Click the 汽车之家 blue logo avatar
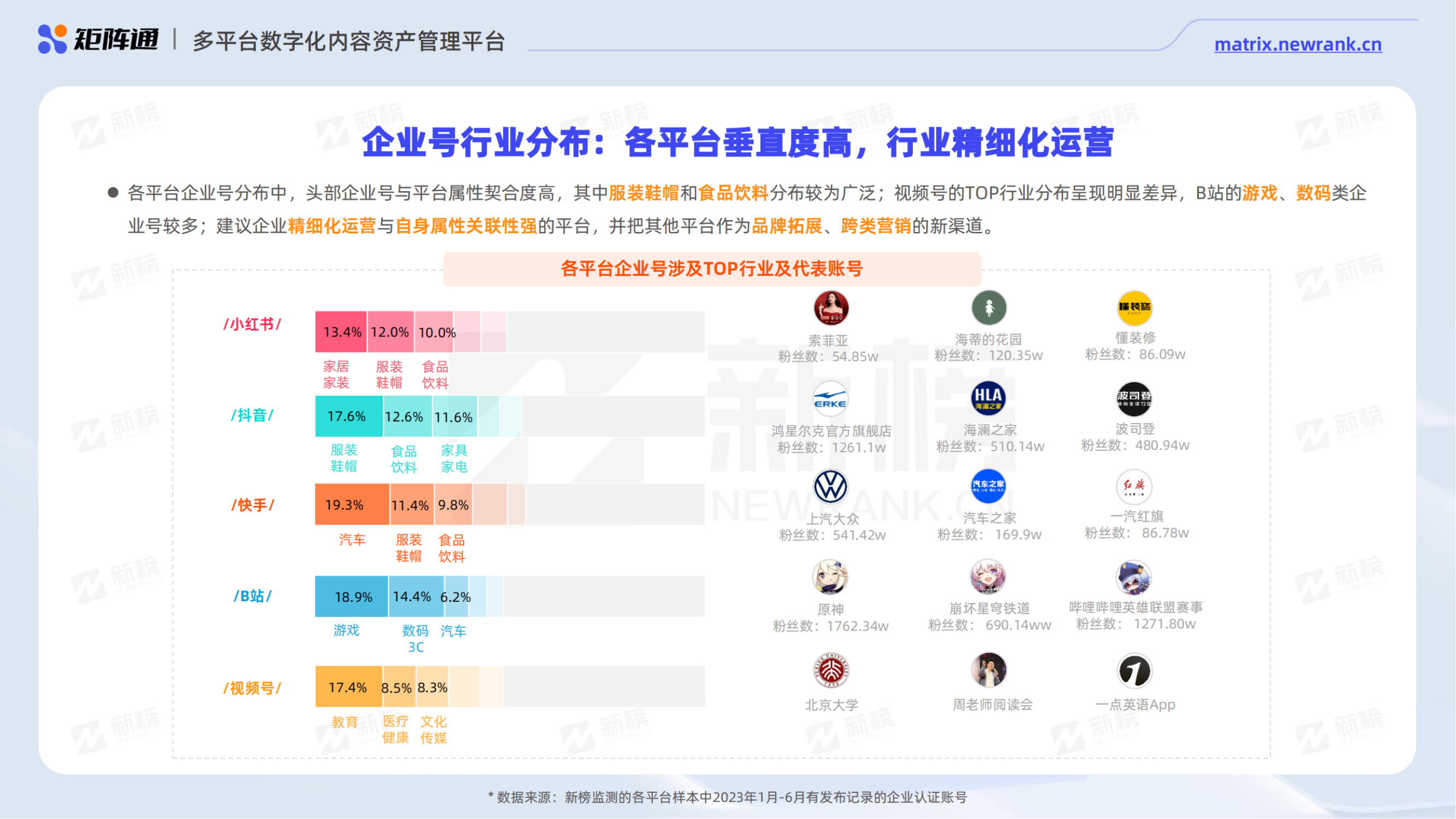This screenshot has height=819, width=1456. click(989, 486)
